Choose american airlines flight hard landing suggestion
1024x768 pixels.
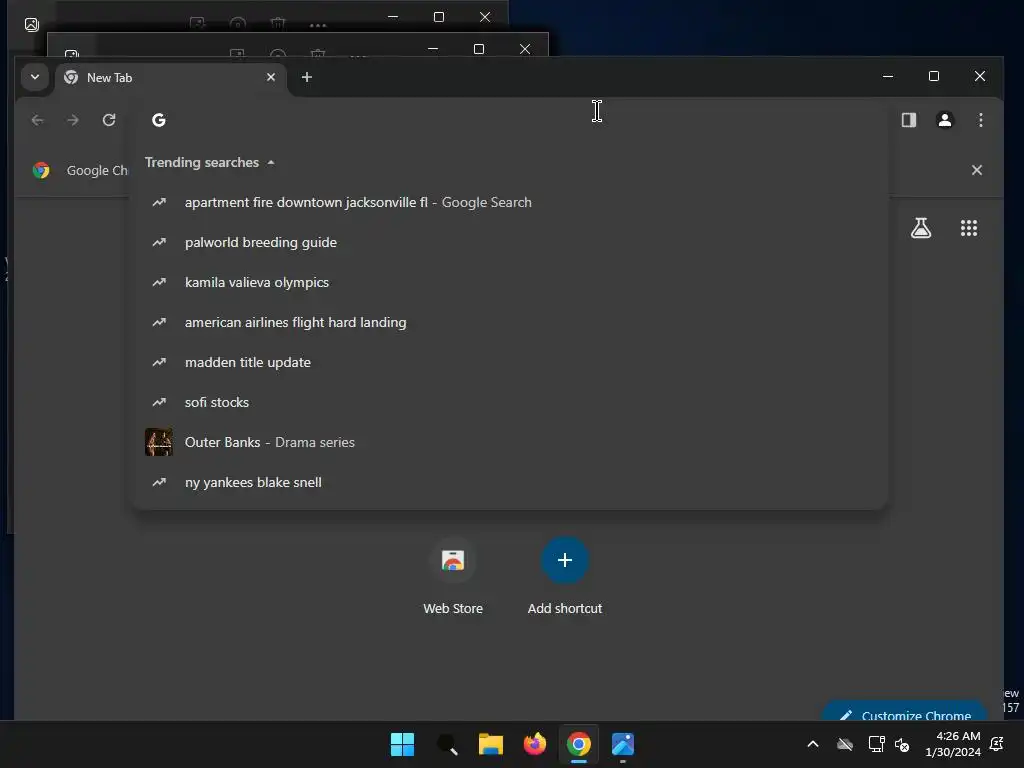511,322
